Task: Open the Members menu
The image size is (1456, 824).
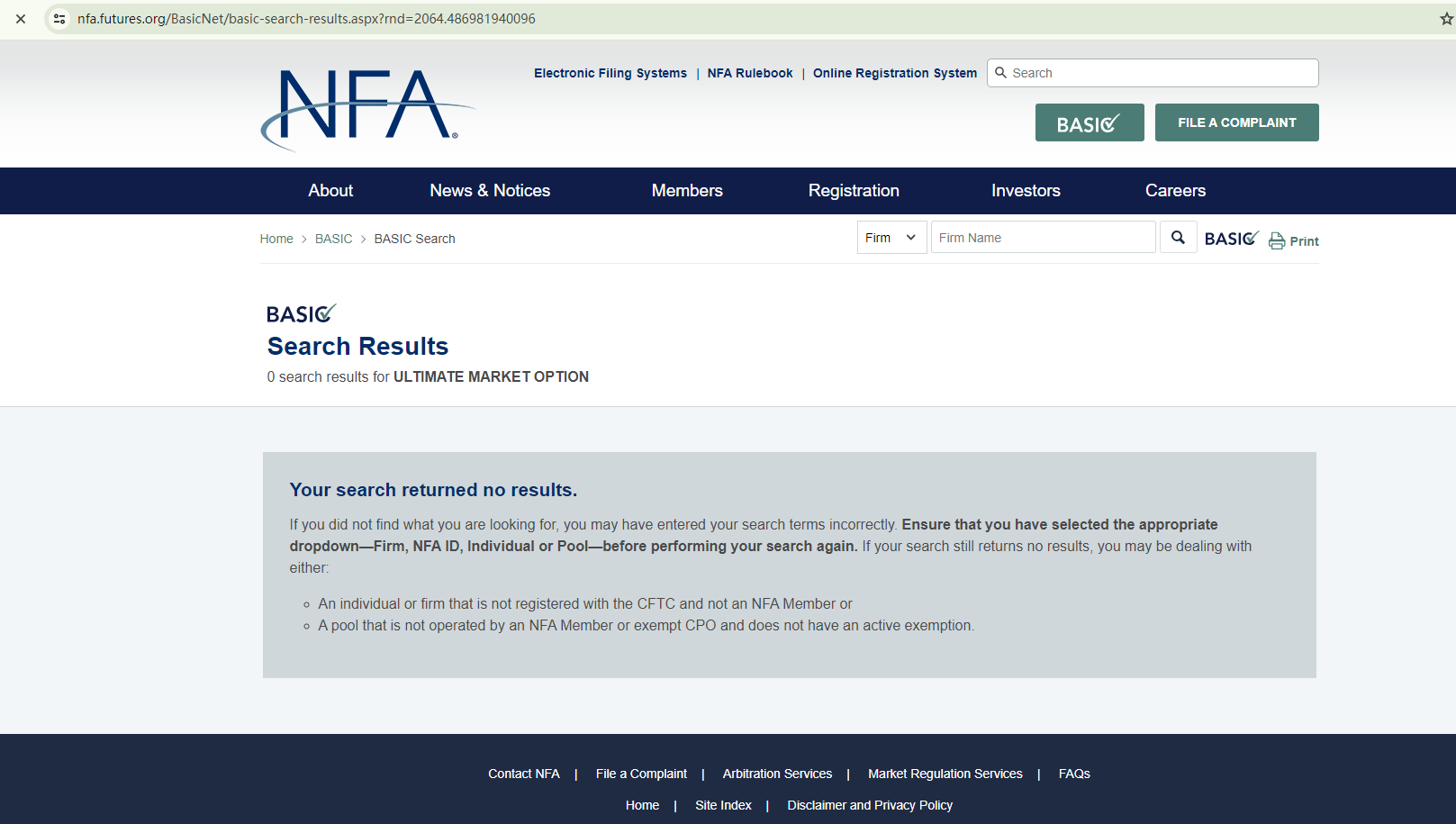Action: point(687,191)
